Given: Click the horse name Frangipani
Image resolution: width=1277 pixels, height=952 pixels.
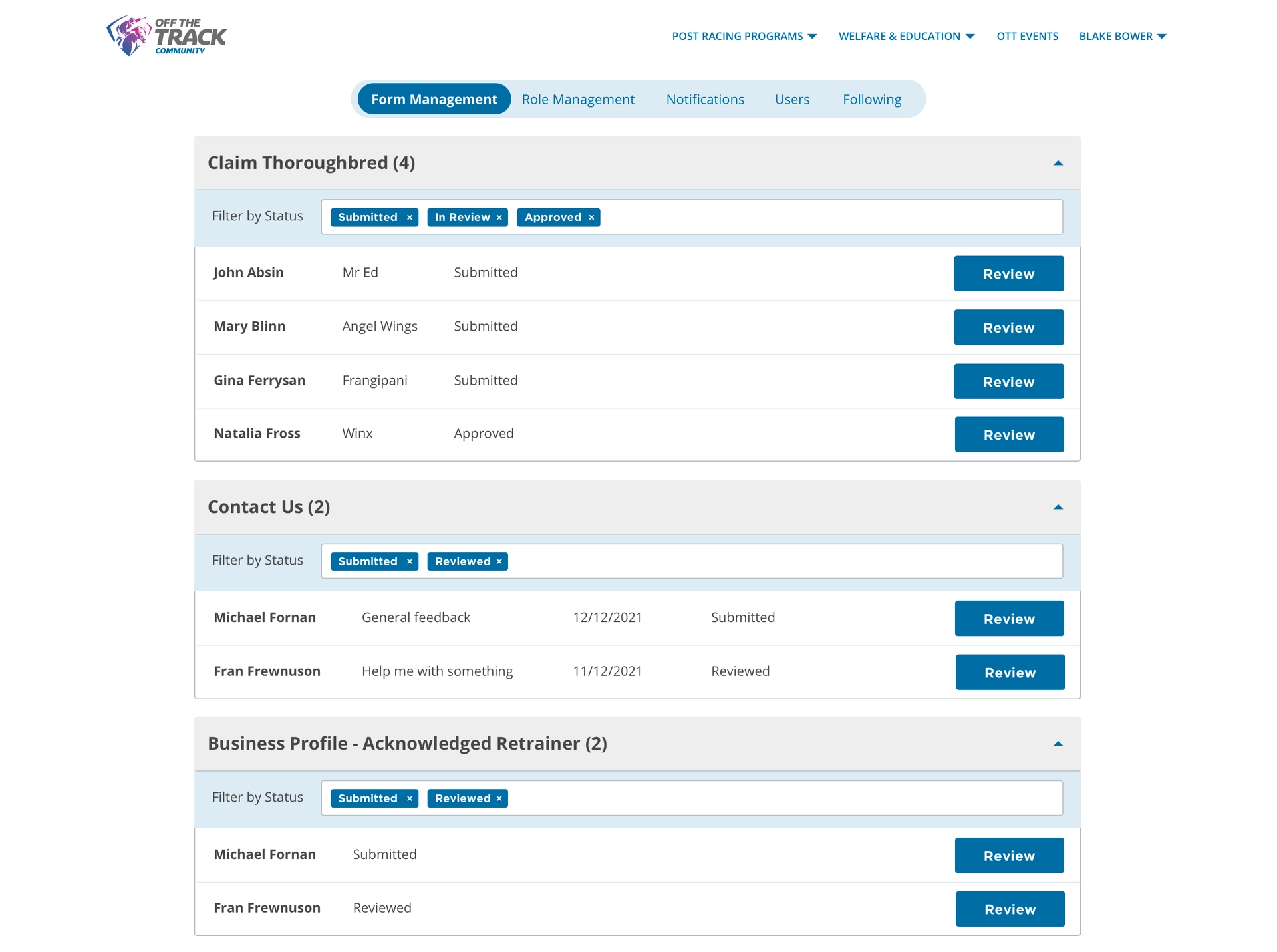Looking at the screenshot, I should (x=374, y=381).
